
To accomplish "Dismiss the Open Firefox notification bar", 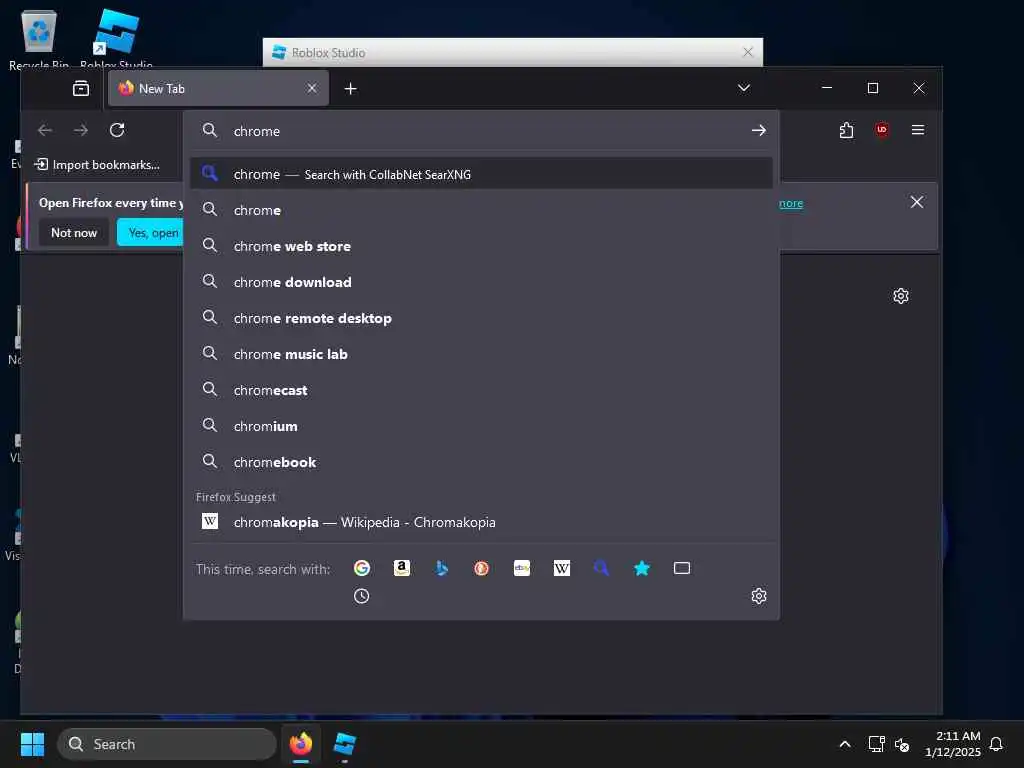I will [917, 202].
